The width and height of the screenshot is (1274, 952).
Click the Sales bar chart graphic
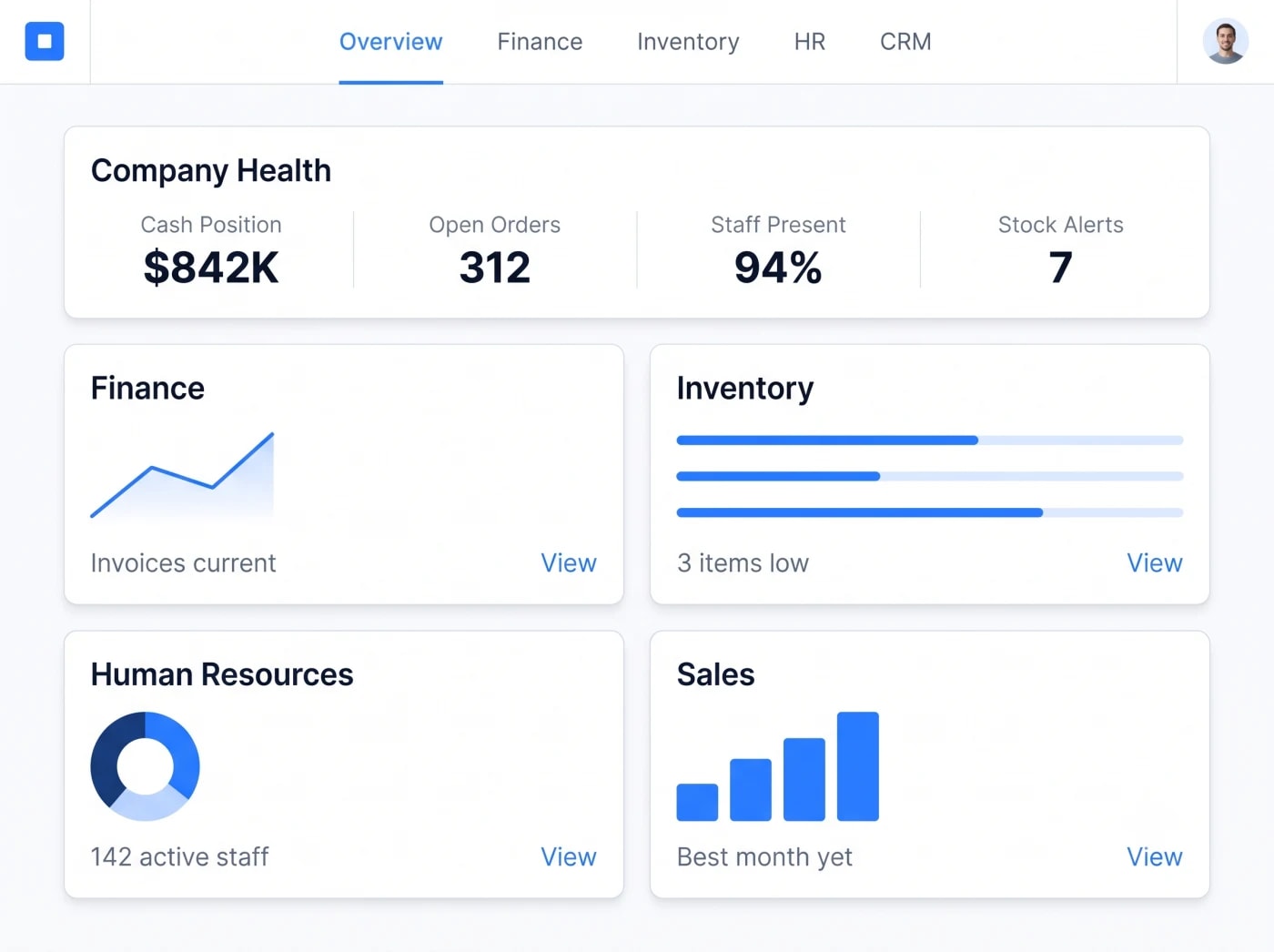778,766
